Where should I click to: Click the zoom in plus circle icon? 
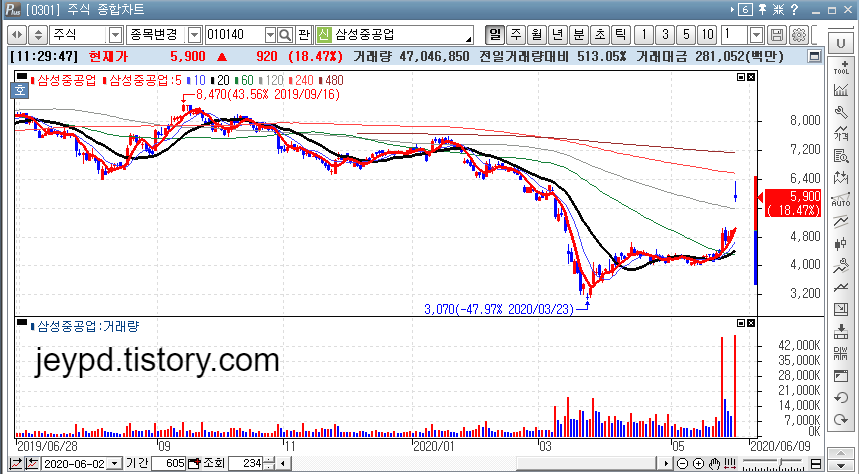(x=698, y=464)
